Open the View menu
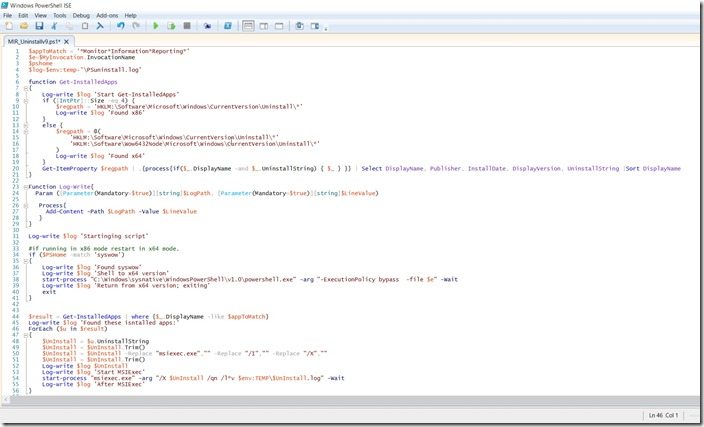 pyautogui.click(x=40, y=15)
